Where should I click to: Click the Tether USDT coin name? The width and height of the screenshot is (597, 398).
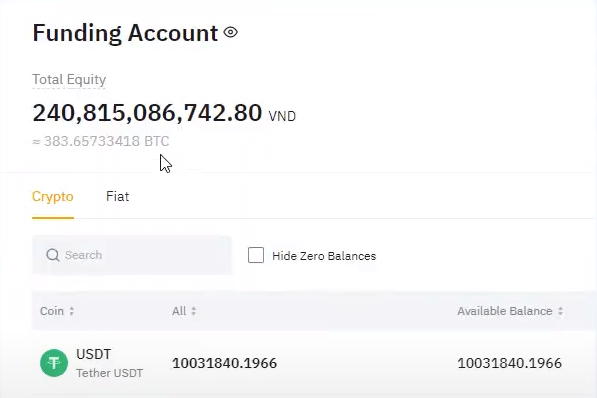click(109, 373)
